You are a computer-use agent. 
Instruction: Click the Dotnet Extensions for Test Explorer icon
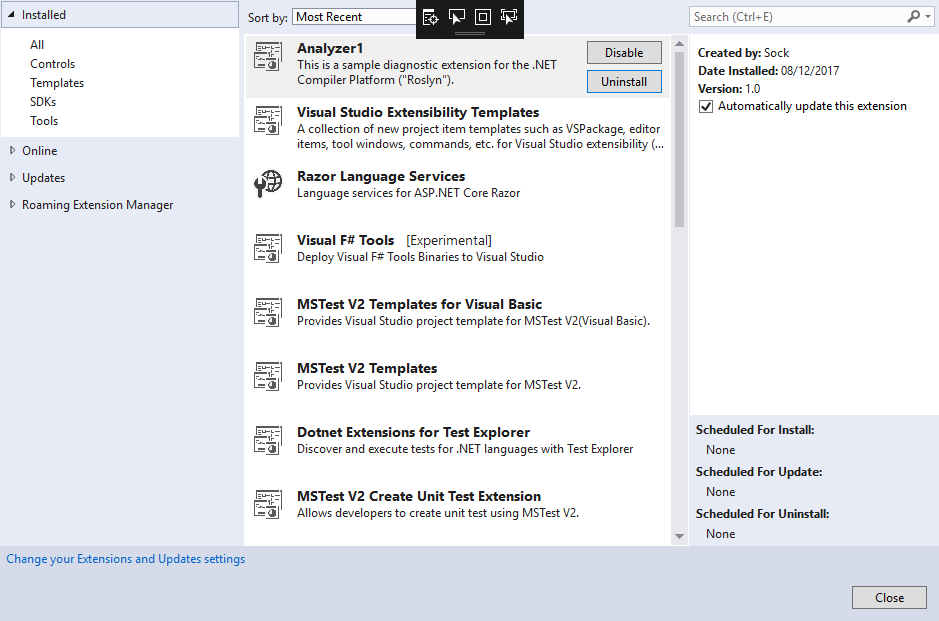pyautogui.click(x=268, y=441)
